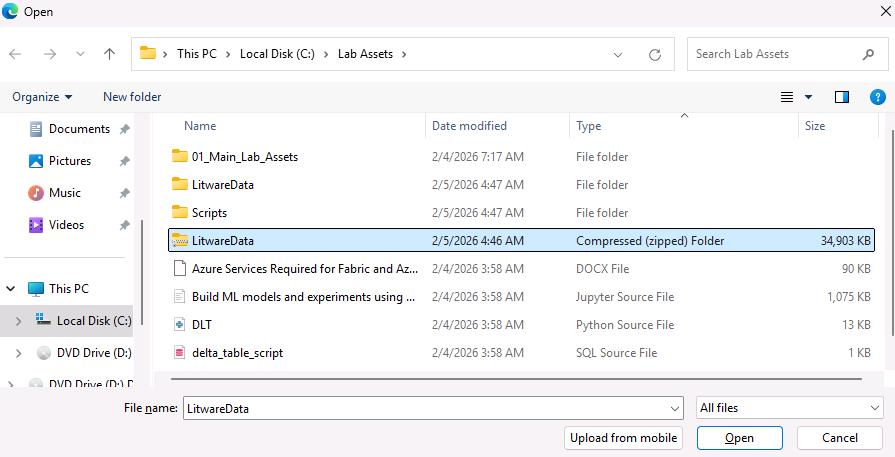
Task: Close the Open dialog window
Action: 885,11
